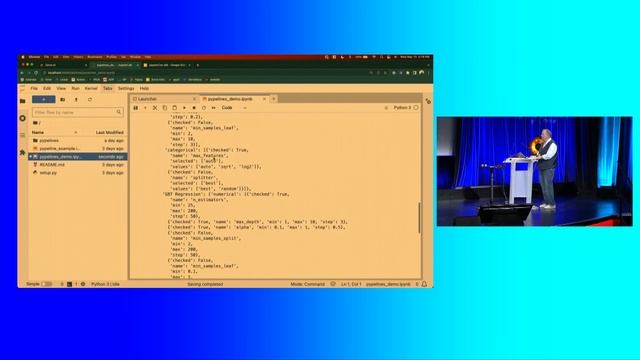Click the notebook vertical scrollbar
Screen dimensions: 640x360
coord(419,218)
